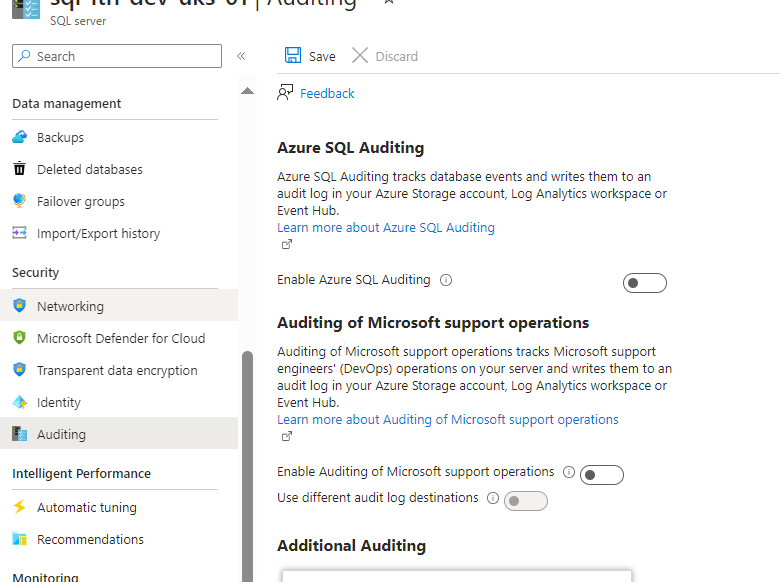The width and height of the screenshot is (780, 582).
Task: Collapse the sidebar with double chevron
Action: click(241, 56)
